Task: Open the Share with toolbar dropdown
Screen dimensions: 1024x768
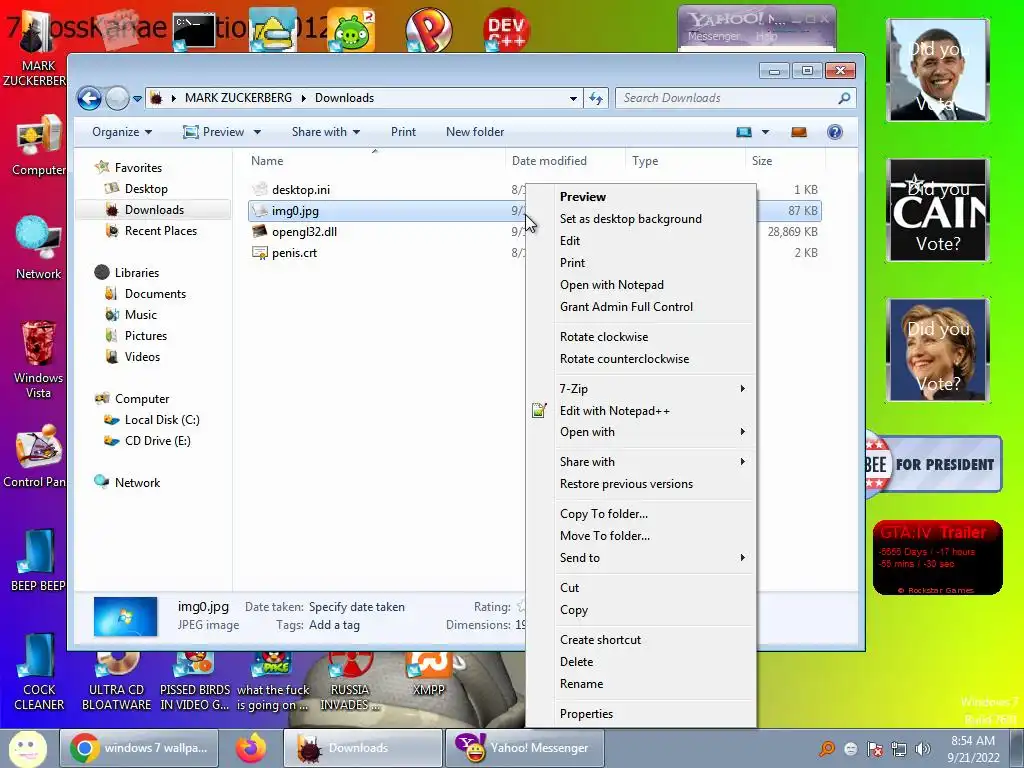Action: click(x=326, y=132)
